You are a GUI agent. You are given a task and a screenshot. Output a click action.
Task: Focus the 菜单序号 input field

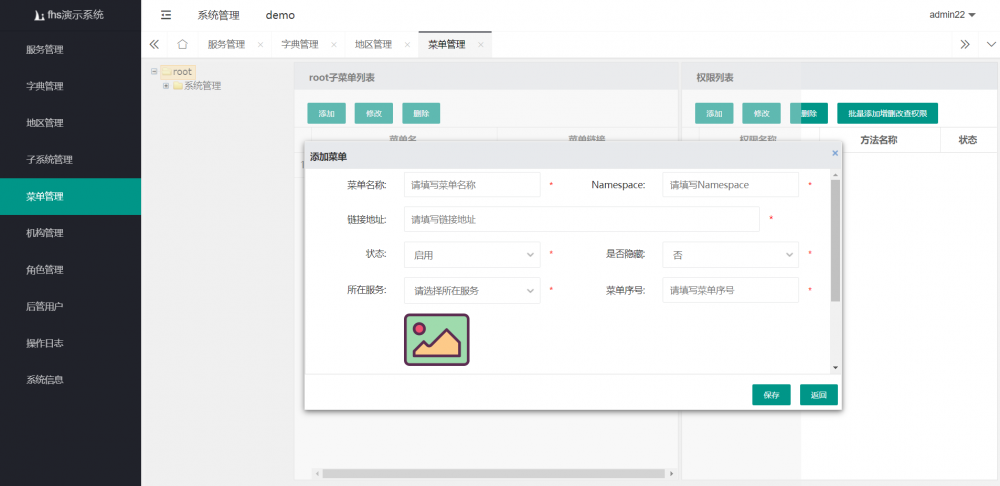730,290
